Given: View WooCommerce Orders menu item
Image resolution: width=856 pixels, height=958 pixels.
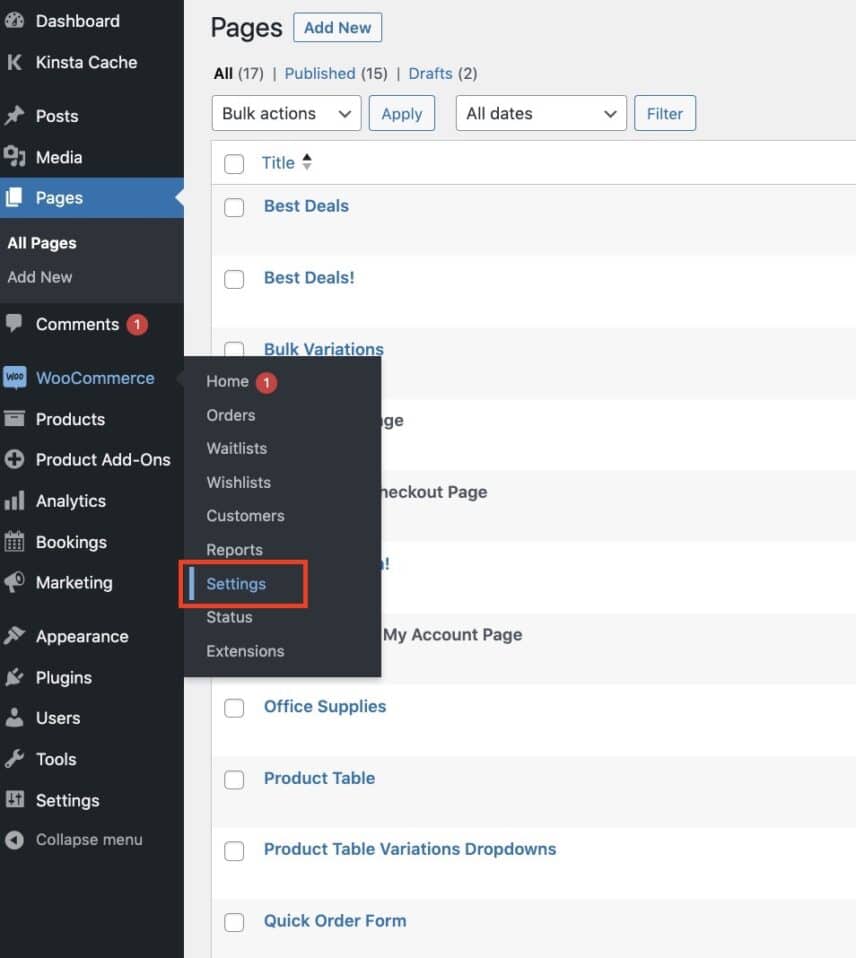Looking at the screenshot, I should (x=231, y=415).
